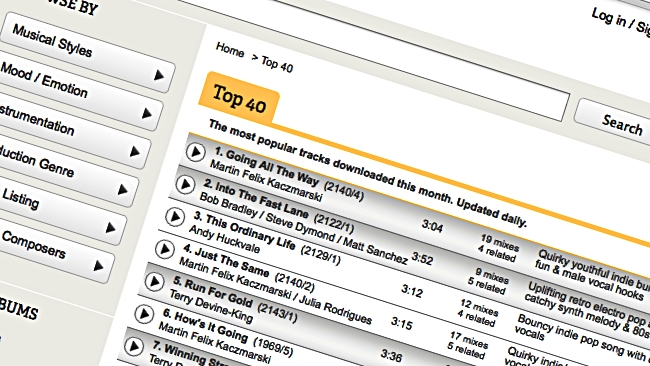Play track 4 Just The Same
This screenshot has height=366, width=650.
[165, 249]
